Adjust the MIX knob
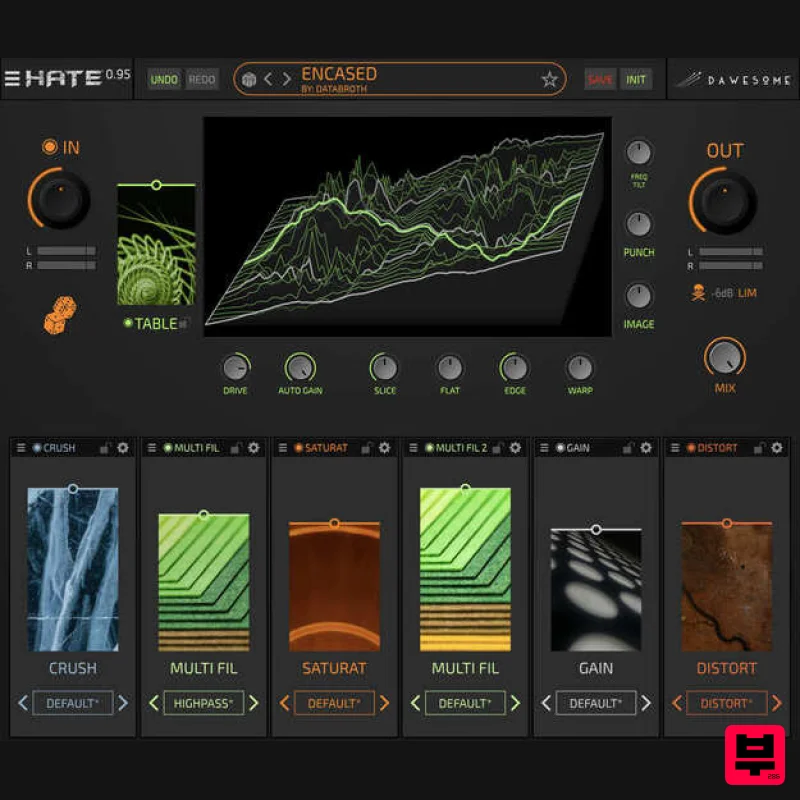 pyautogui.click(x=724, y=363)
